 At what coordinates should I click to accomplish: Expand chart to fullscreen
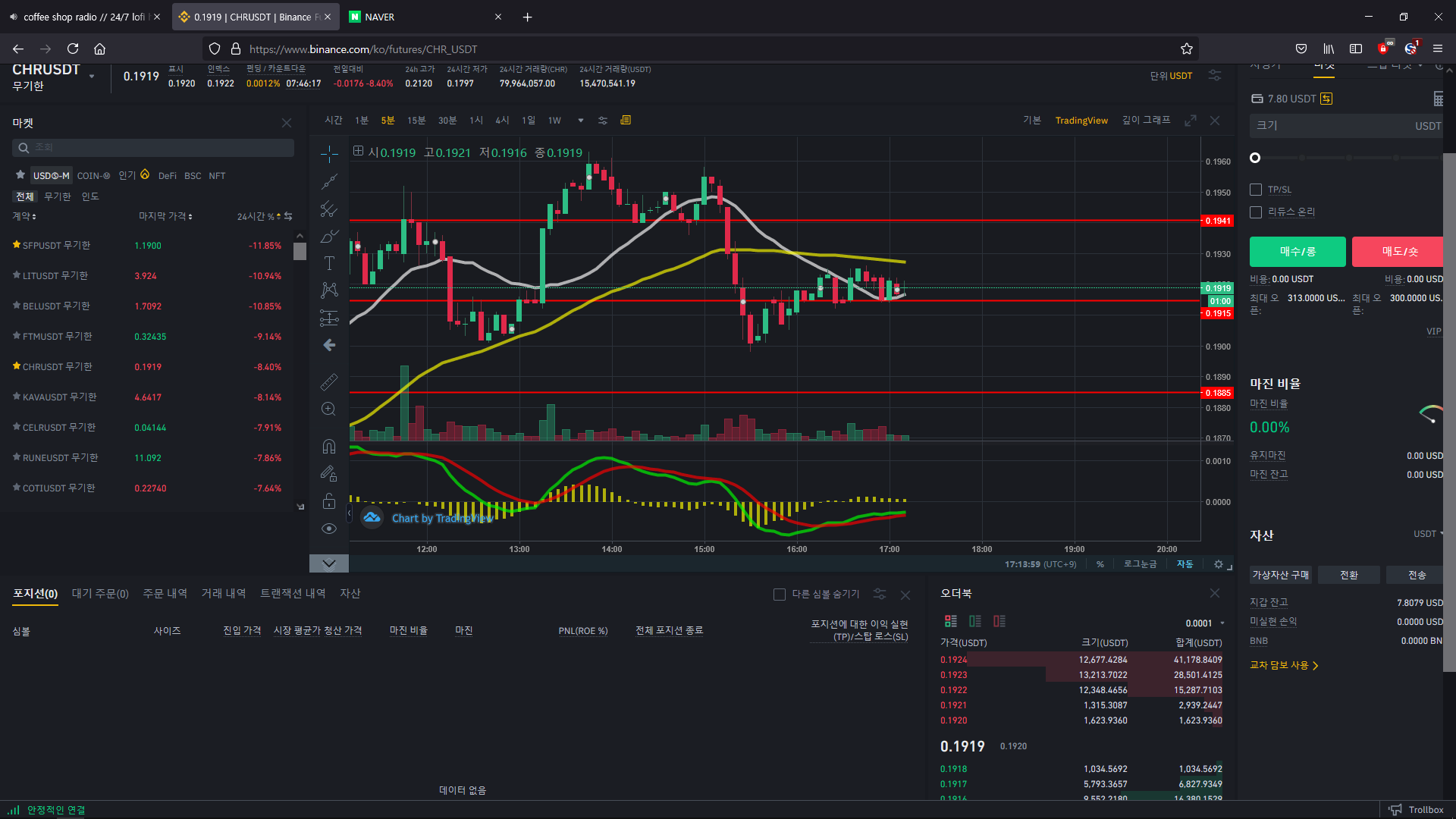click(x=1191, y=121)
